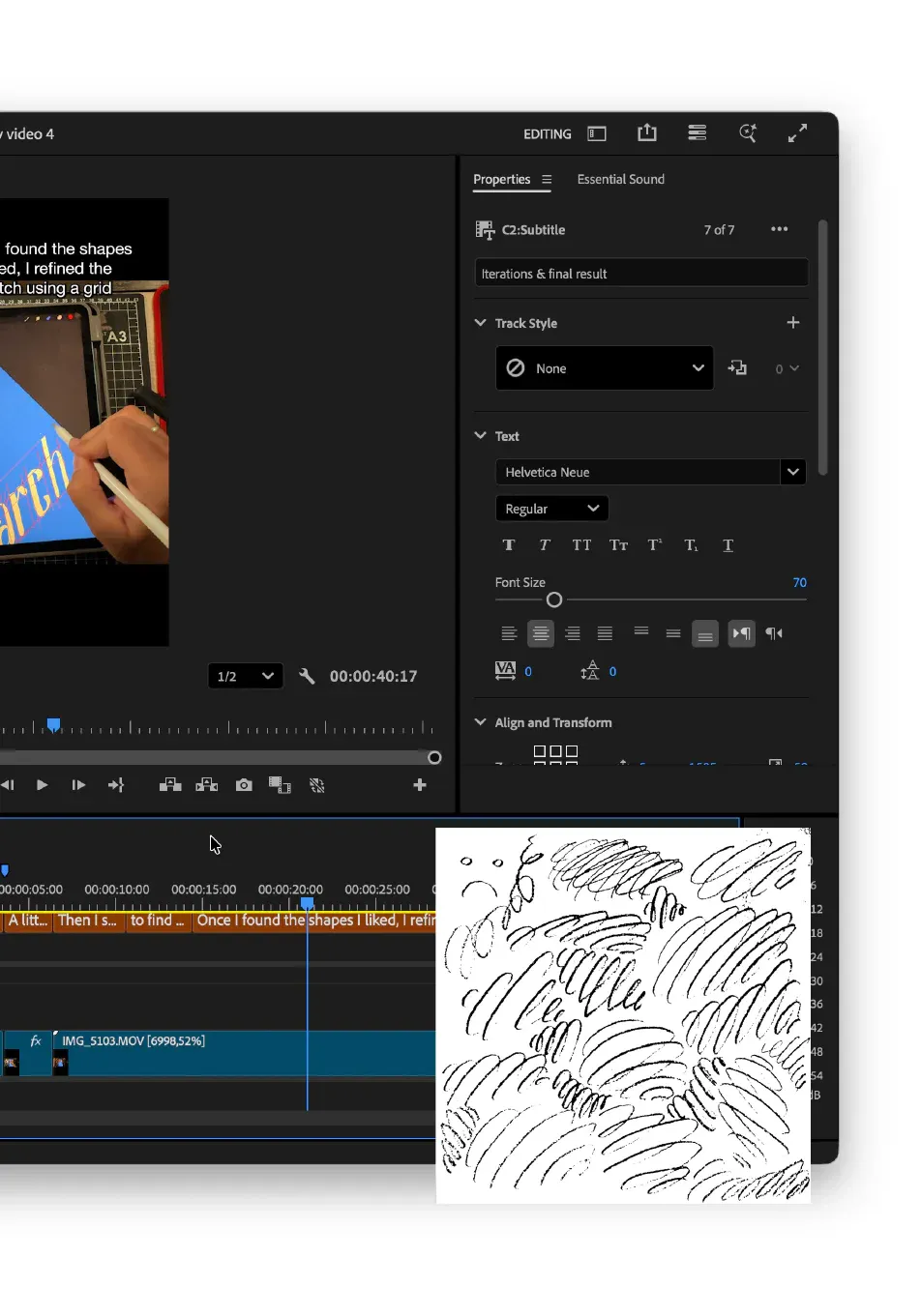Collapse the Text section
The image size is (921, 1316).
point(480,436)
